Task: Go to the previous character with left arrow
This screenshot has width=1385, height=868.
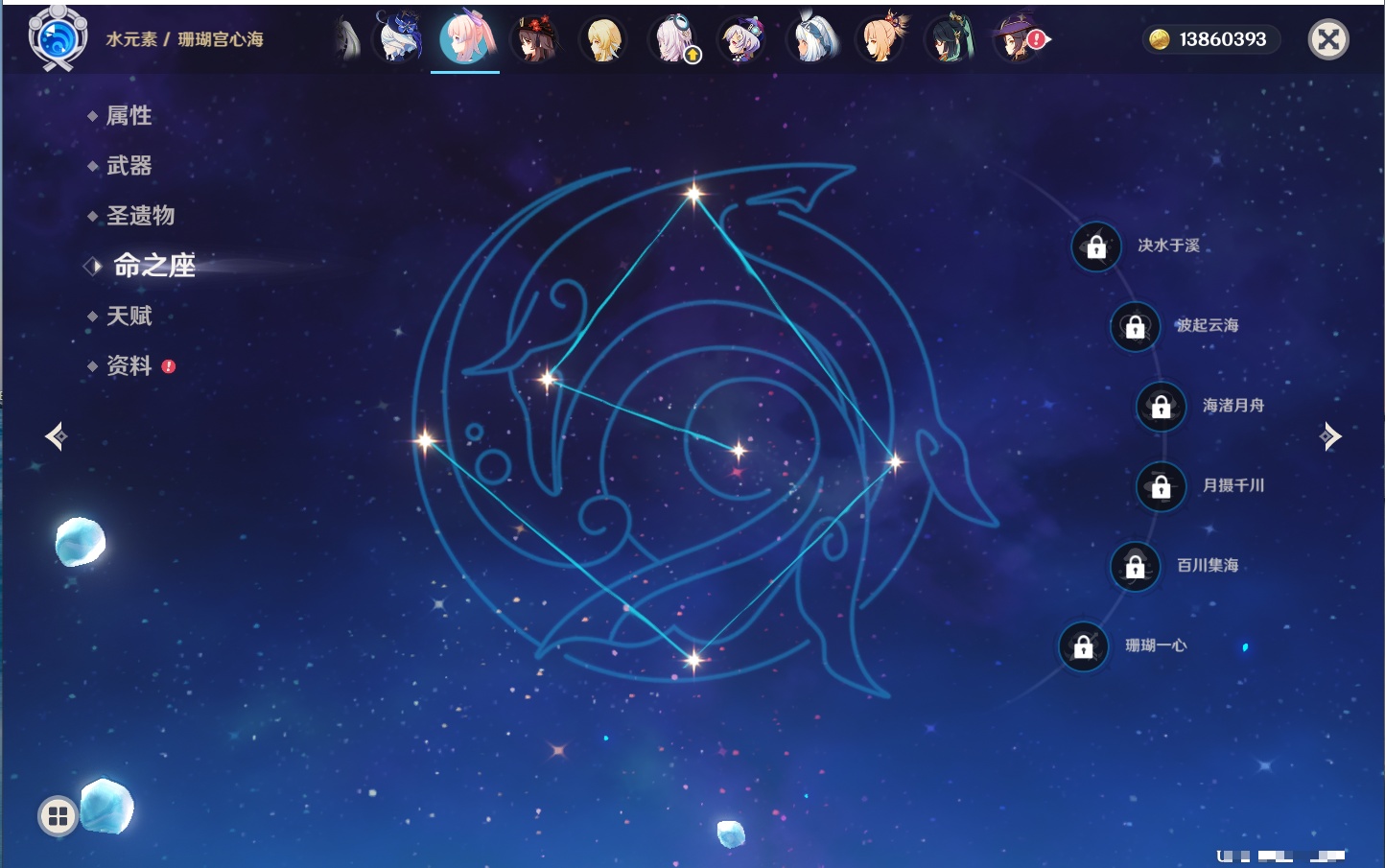Action: point(56,436)
